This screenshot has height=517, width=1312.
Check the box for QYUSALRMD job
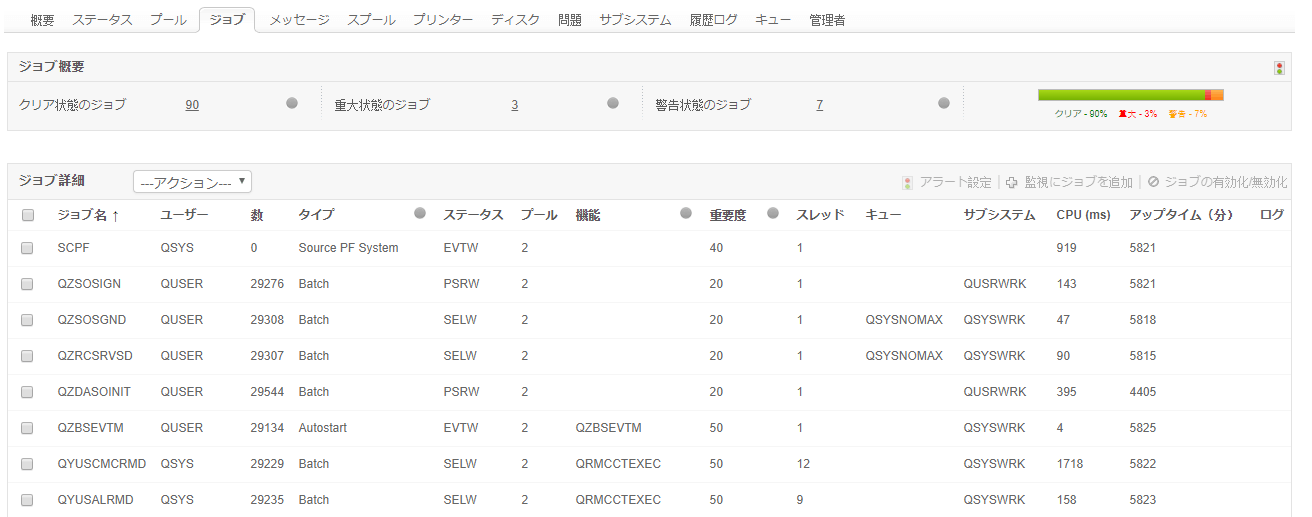tap(28, 500)
